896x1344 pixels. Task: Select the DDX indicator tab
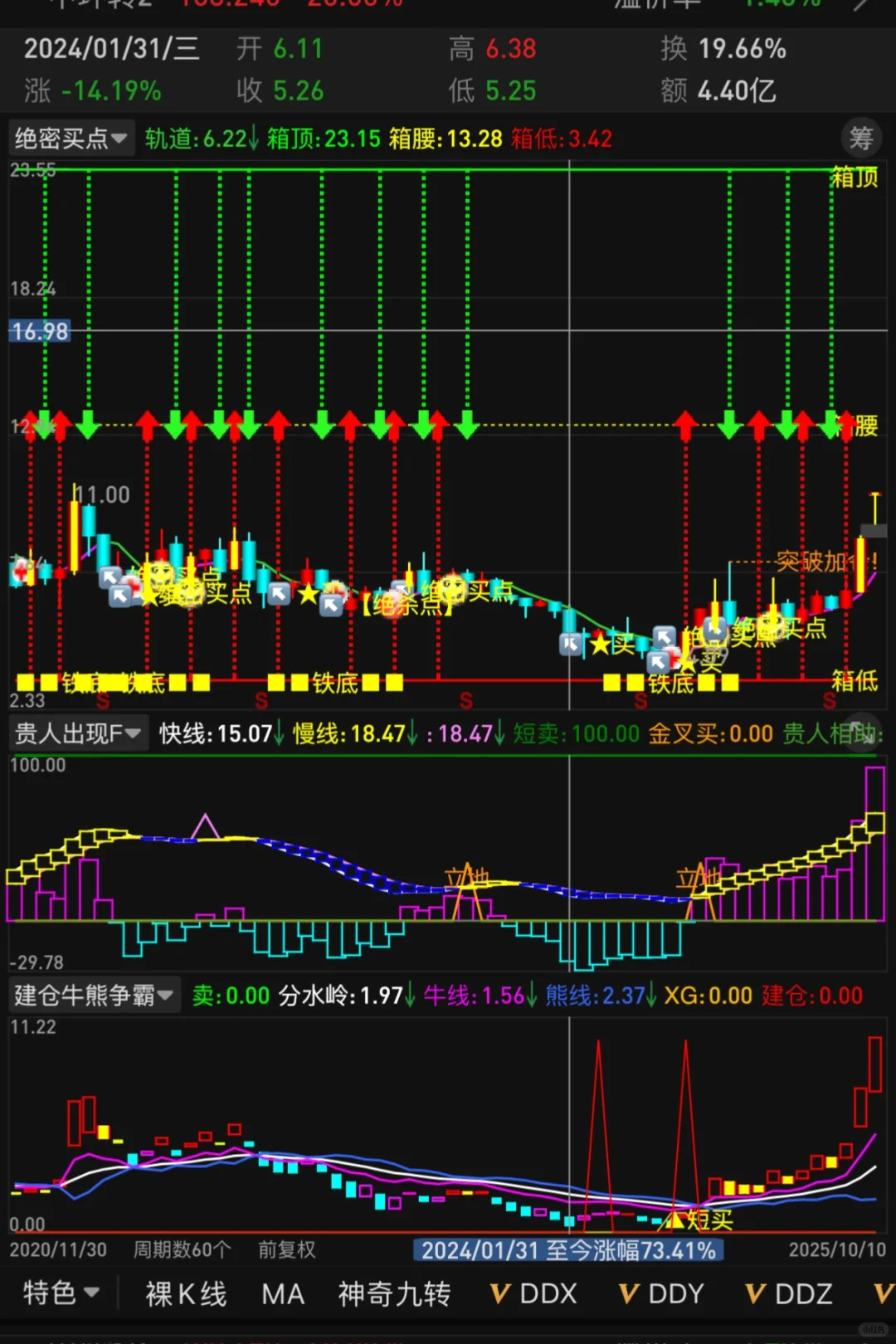[x=548, y=1293]
